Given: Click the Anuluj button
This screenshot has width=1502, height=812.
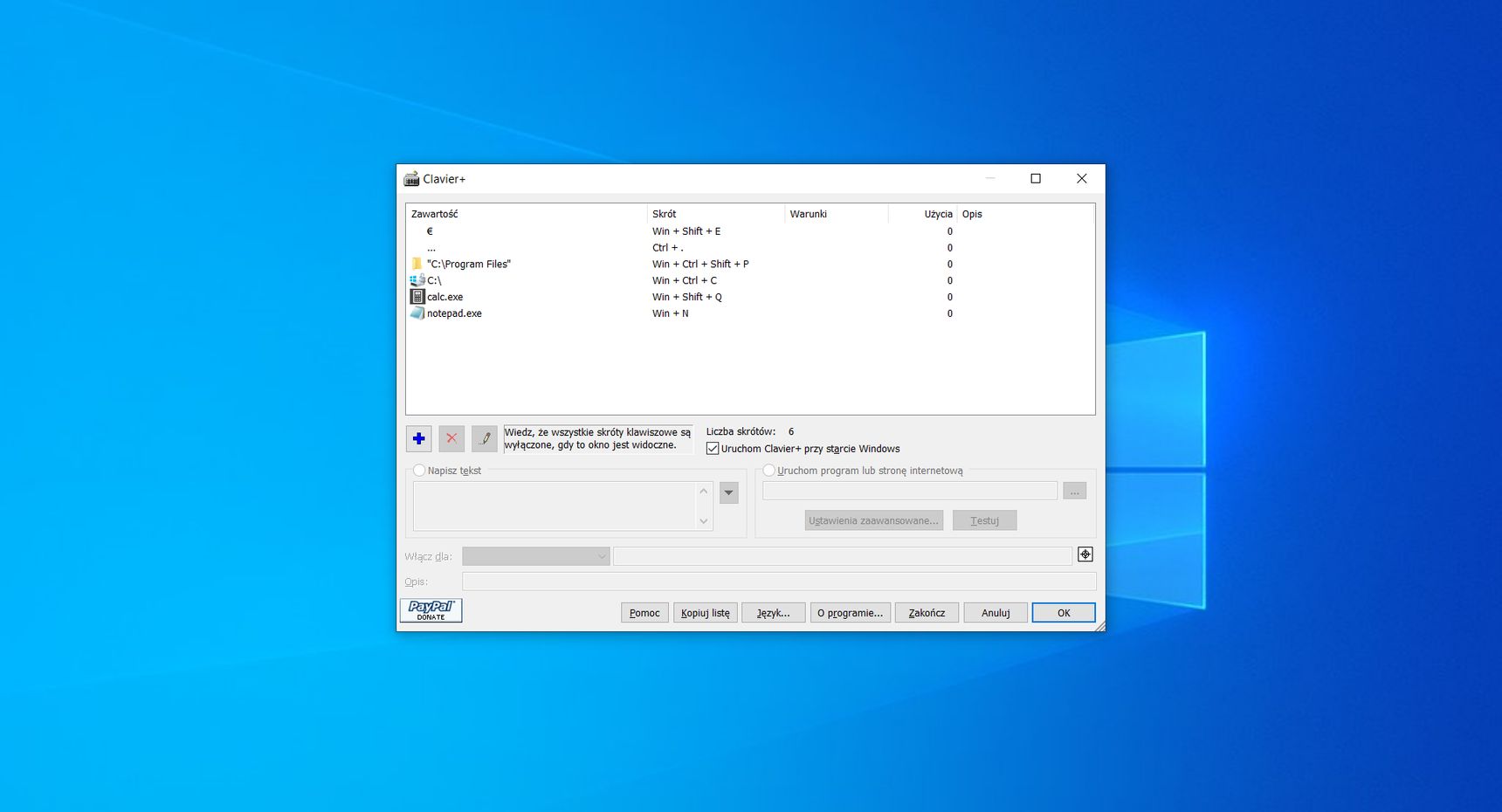Looking at the screenshot, I should 996,613.
